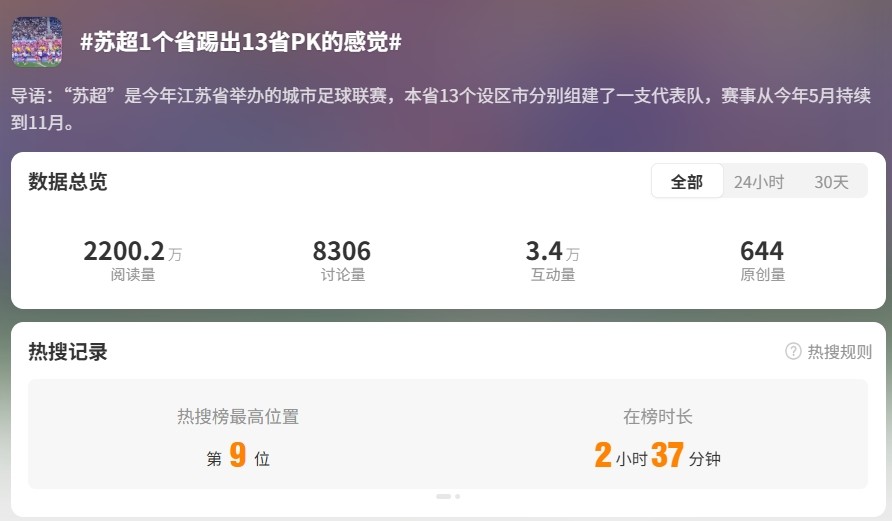892x521 pixels.
Task: Click the 8306 讨论量 statistic
Action: click(x=342, y=260)
